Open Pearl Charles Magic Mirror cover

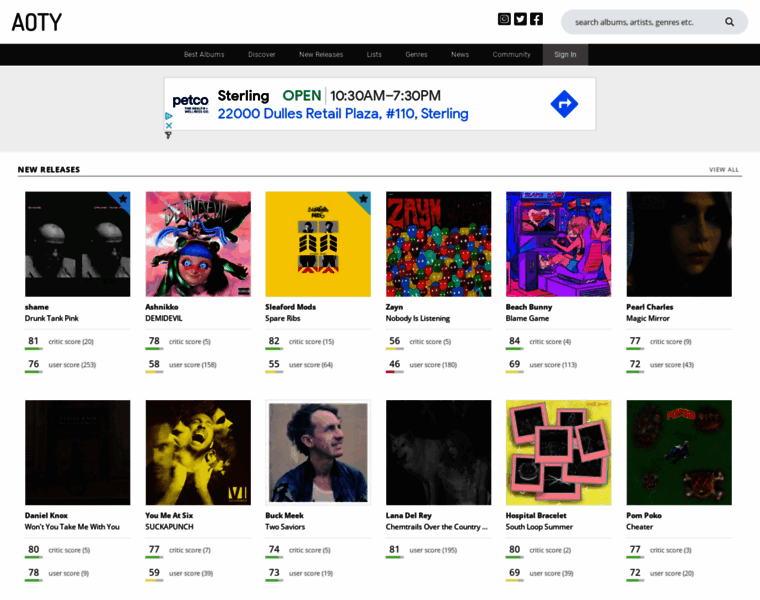click(x=679, y=244)
